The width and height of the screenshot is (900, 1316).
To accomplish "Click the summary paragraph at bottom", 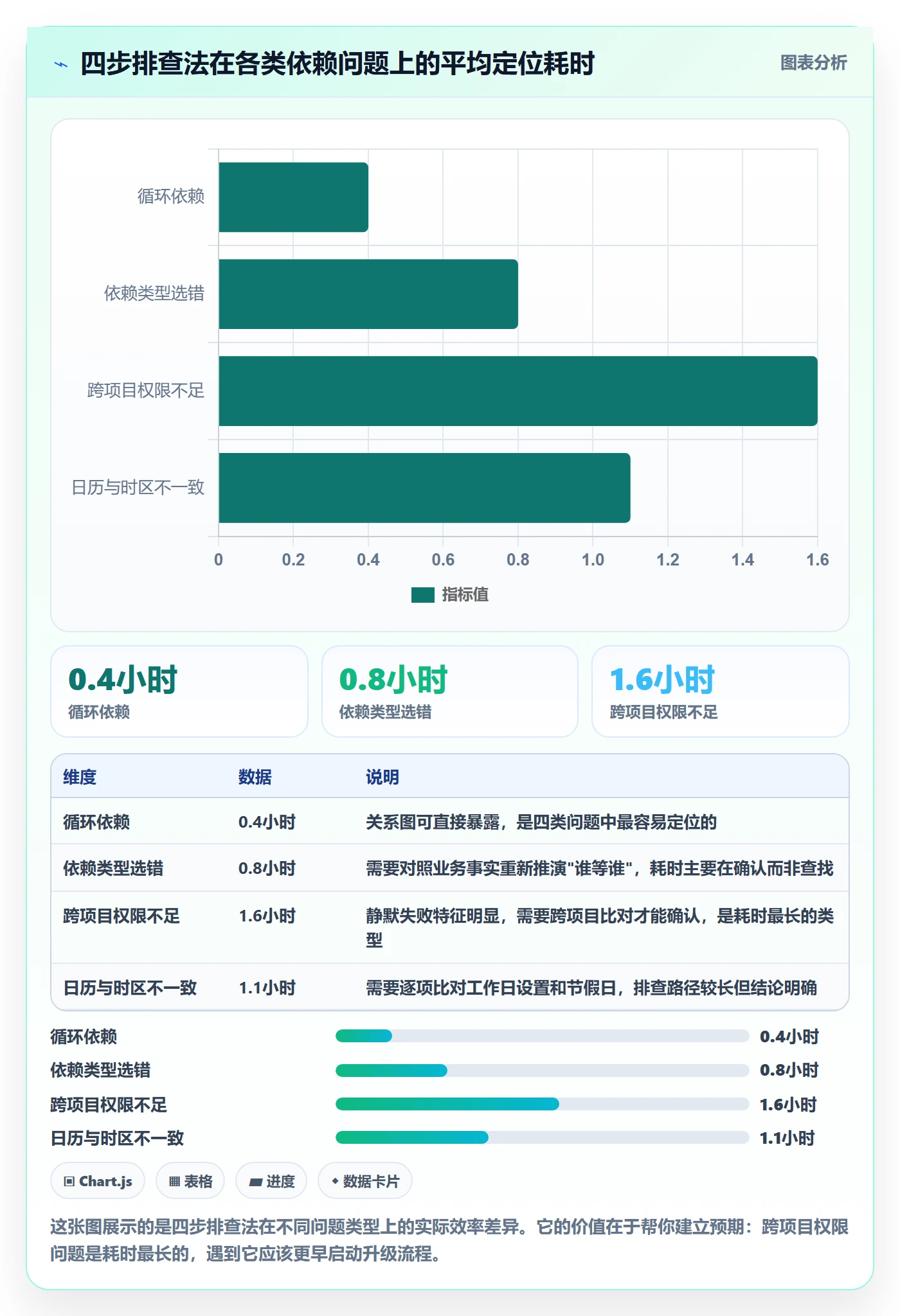I will click(449, 1240).
